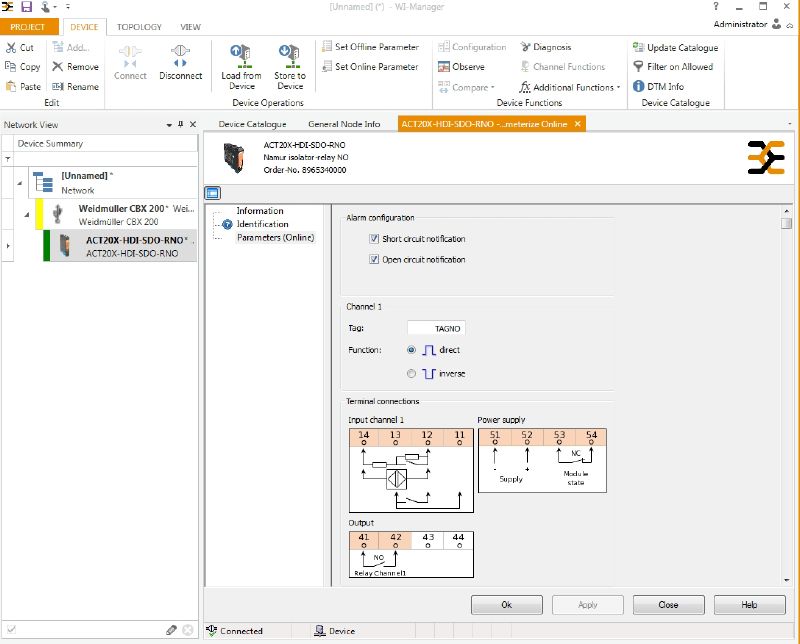
Task: Open Channel Functions
Action: pos(562,67)
